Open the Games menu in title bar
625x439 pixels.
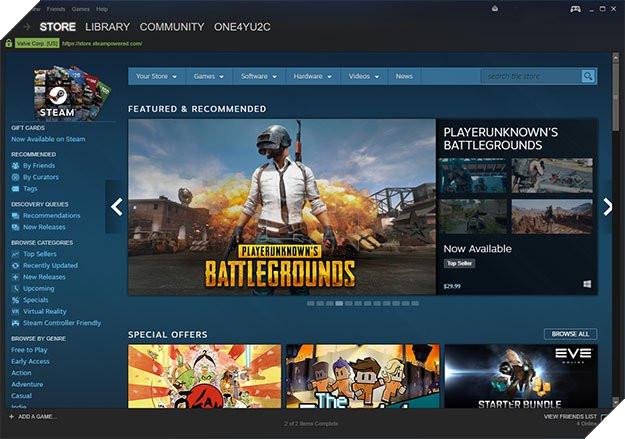click(81, 9)
